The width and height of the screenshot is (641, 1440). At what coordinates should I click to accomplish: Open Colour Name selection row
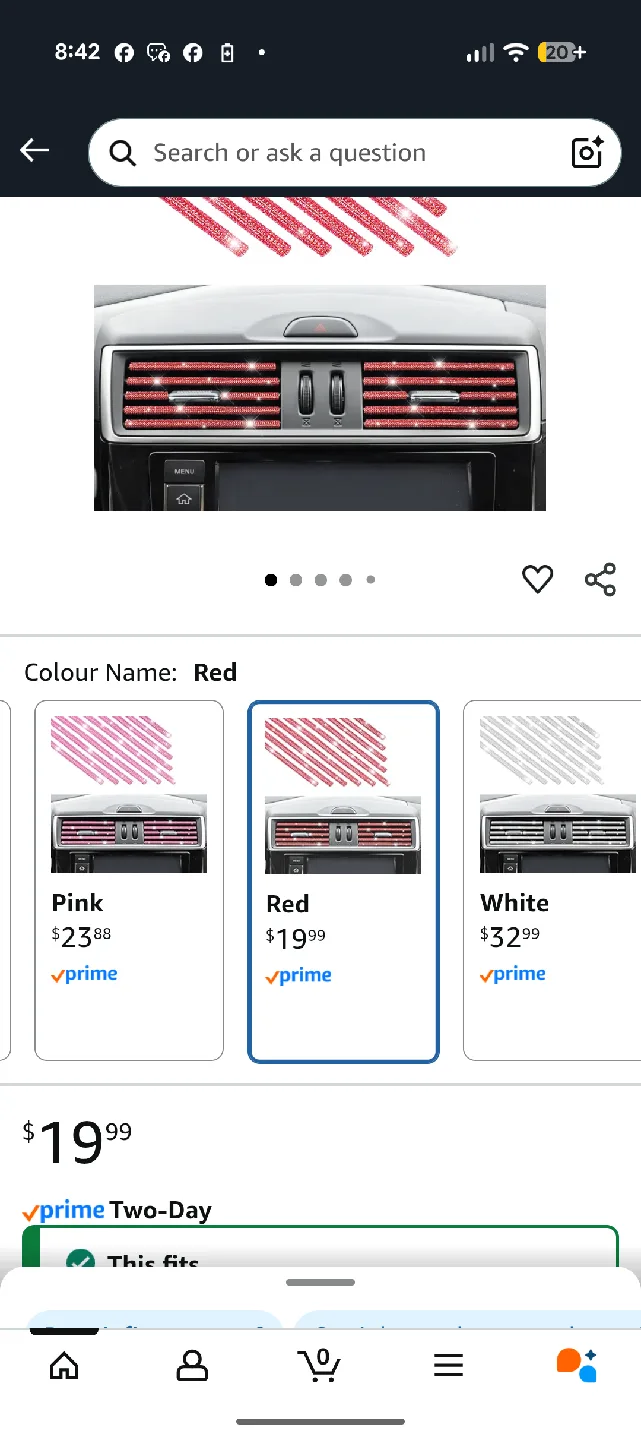(130, 672)
